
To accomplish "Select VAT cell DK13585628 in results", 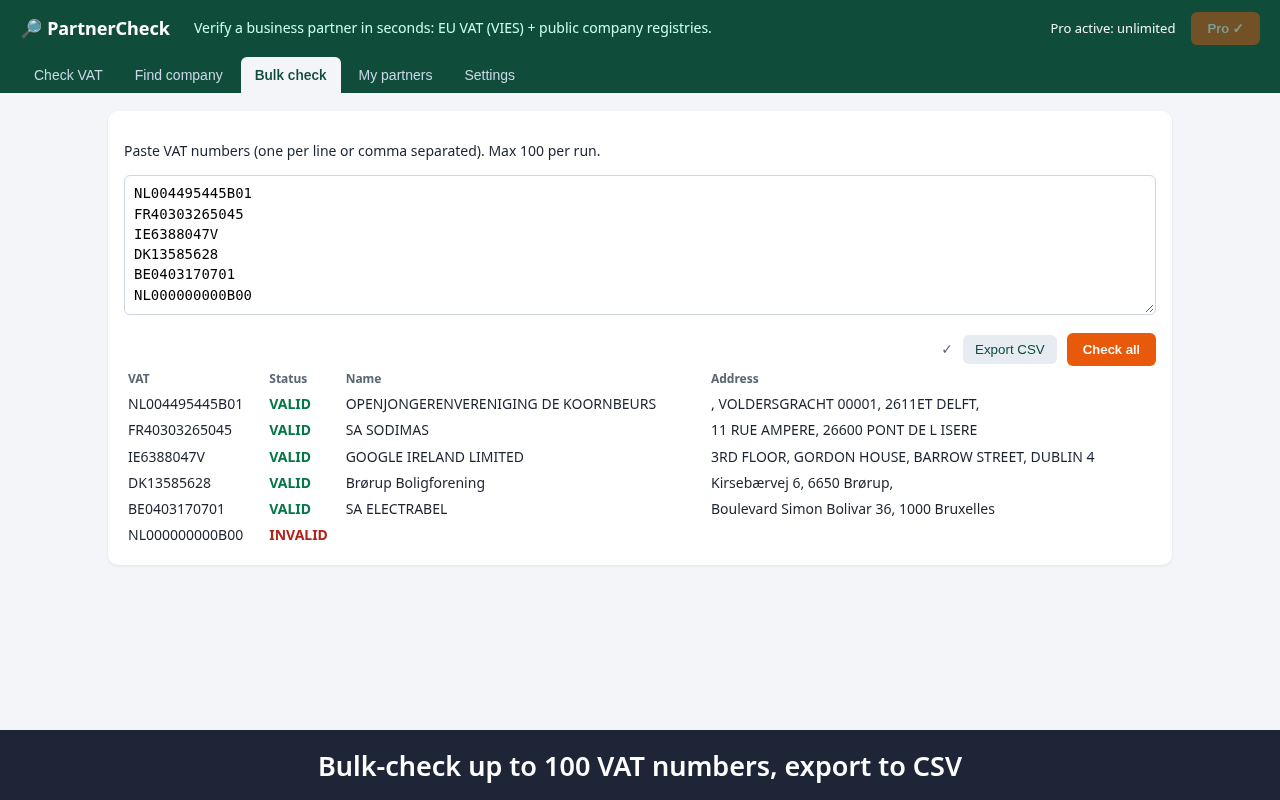I will click(169, 483).
